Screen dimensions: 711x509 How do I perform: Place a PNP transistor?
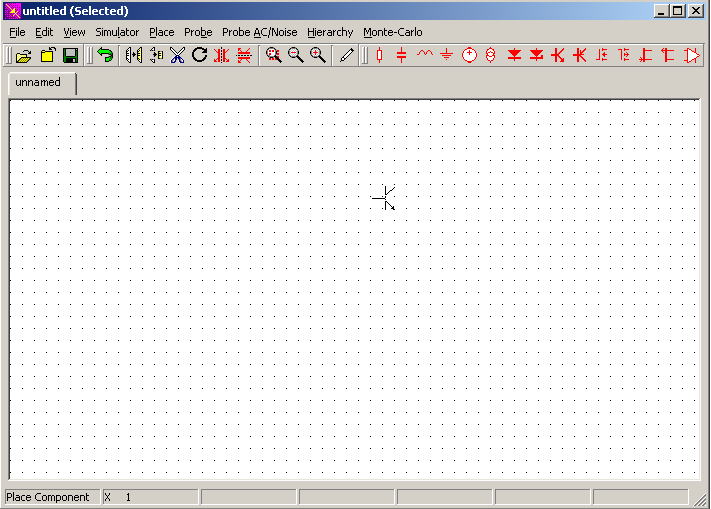580,55
